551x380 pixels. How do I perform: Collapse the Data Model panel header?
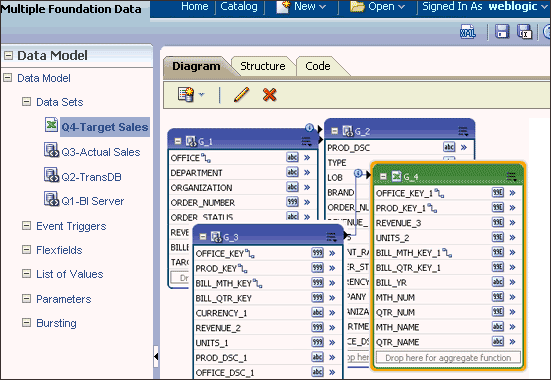click(8, 55)
